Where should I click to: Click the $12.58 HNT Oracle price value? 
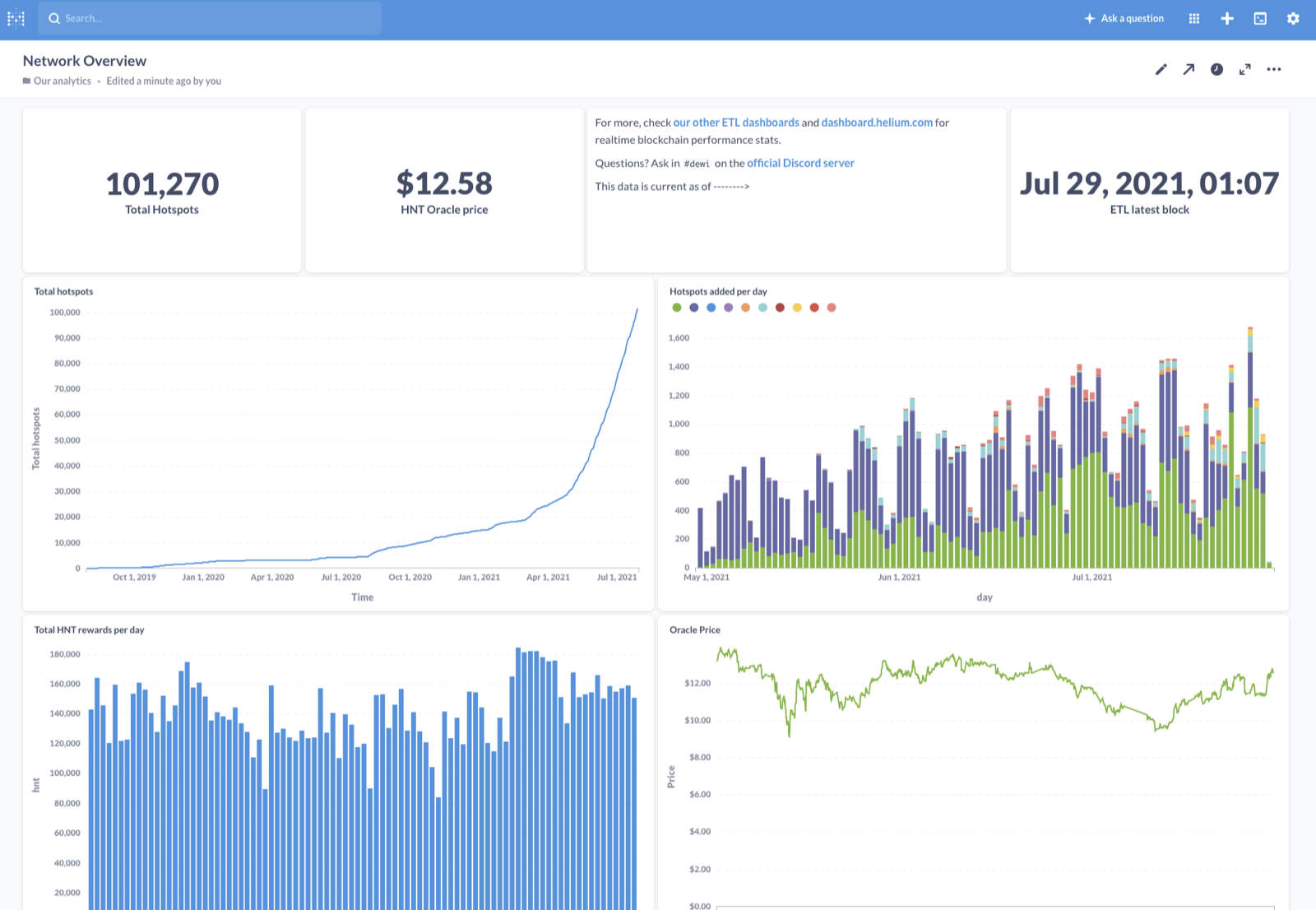tap(444, 183)
